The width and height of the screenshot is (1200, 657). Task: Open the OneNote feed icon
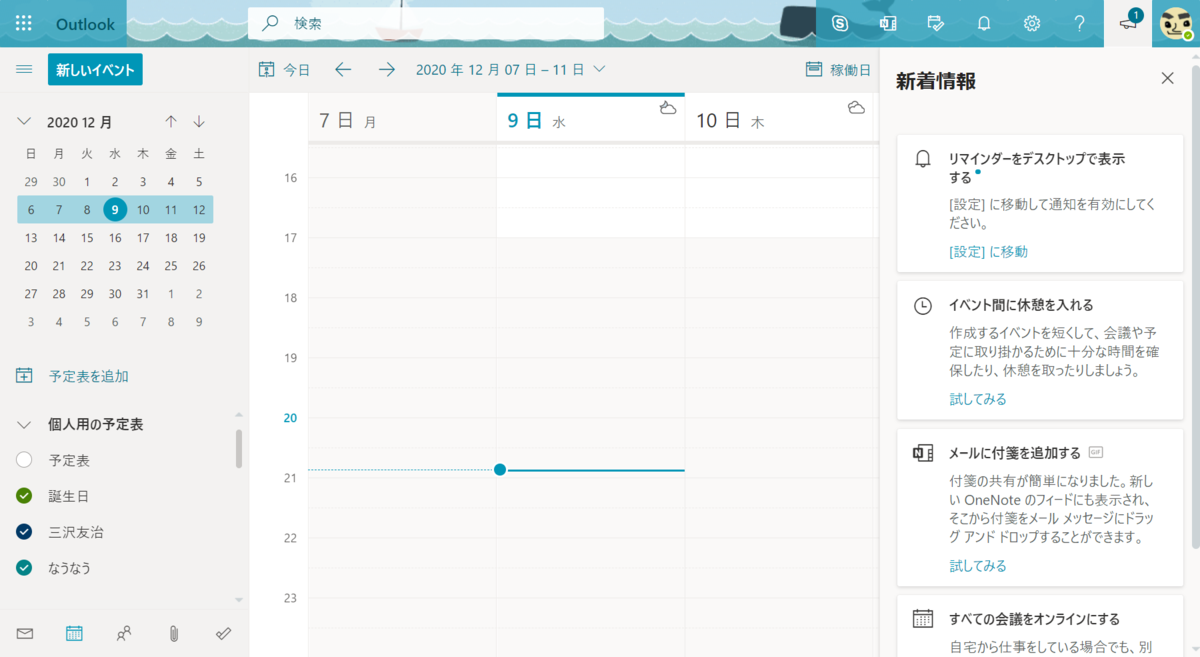coord(888,23)
